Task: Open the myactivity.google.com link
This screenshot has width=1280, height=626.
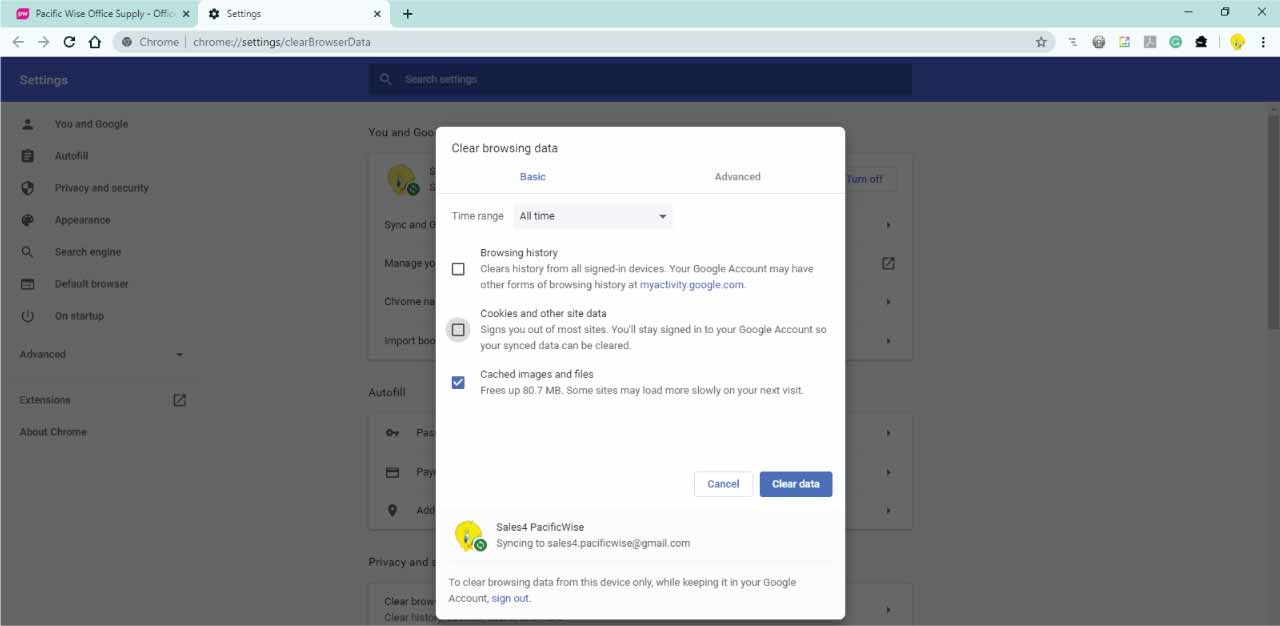Action: (x=692, y=285)
